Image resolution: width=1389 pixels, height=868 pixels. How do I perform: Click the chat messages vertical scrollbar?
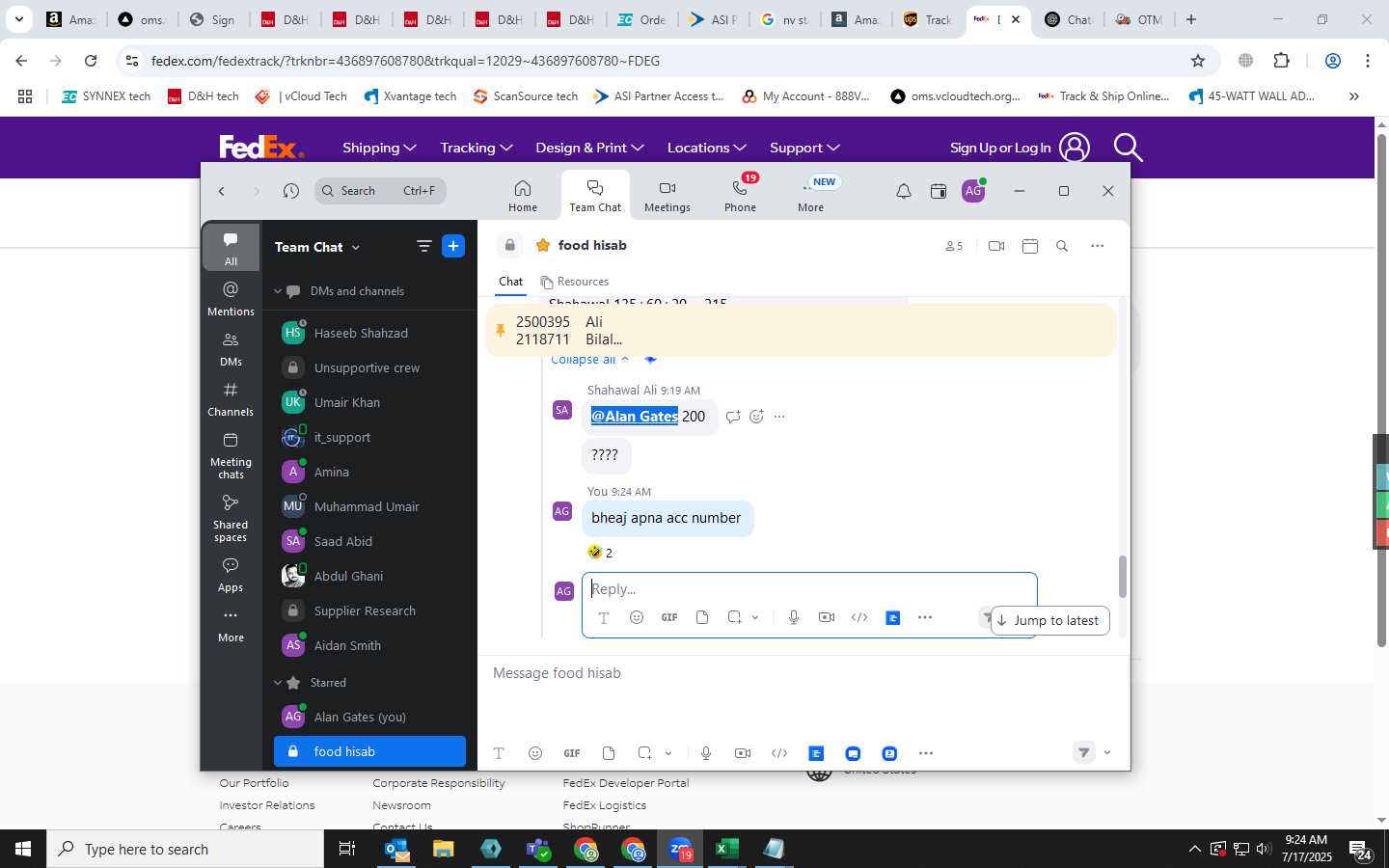(1122, 577)
